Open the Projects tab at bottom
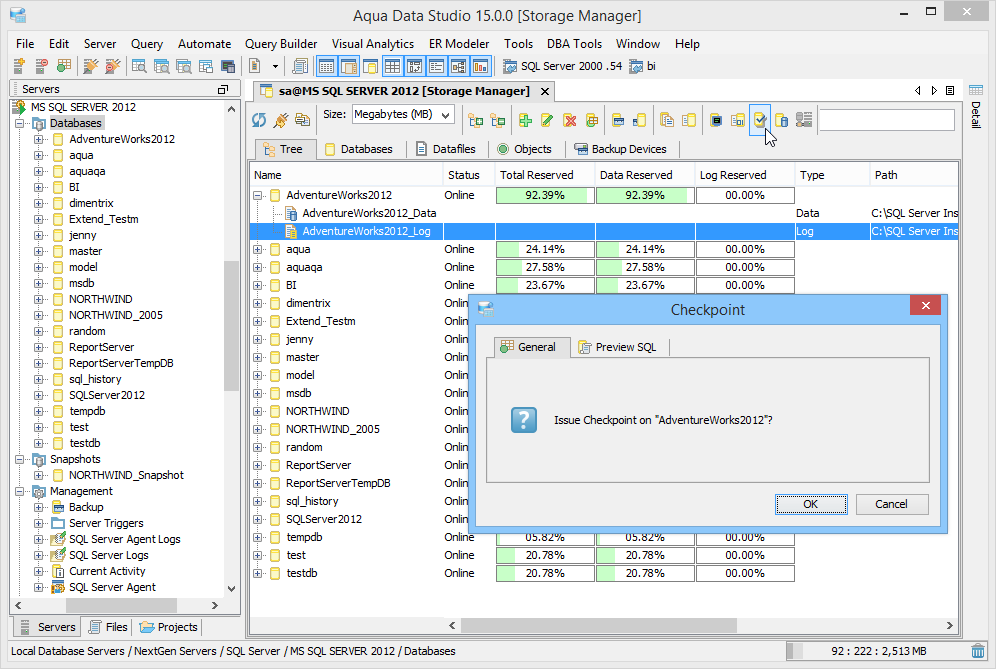996x669 pixels. [x=168, y=627]
